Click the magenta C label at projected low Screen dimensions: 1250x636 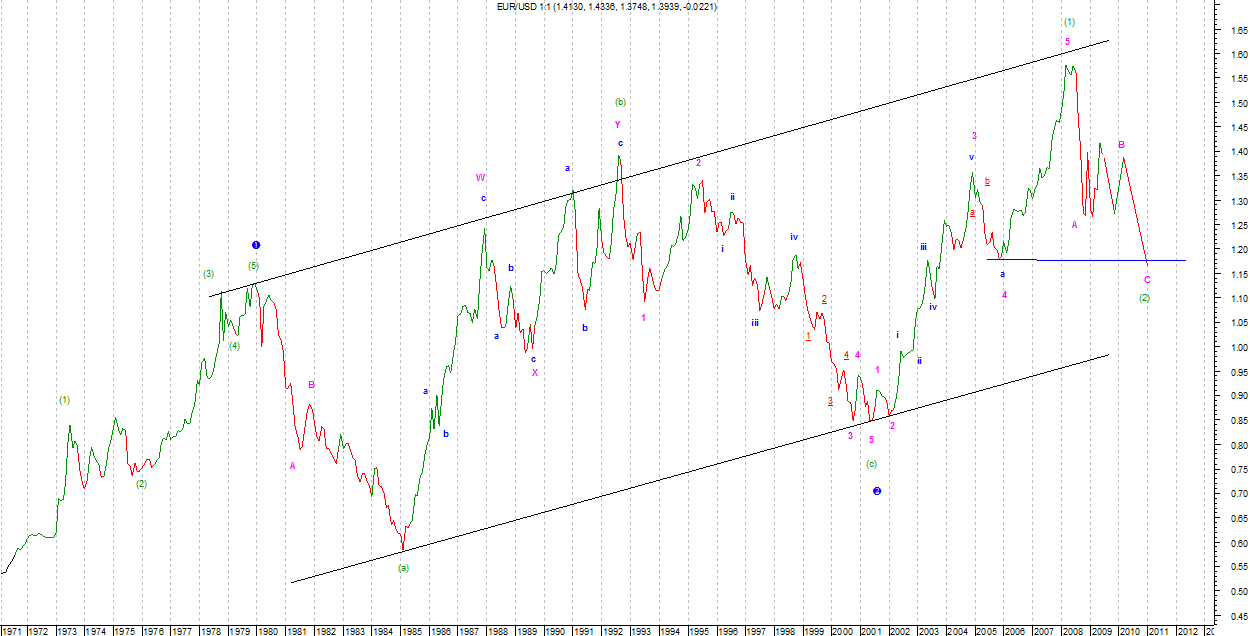(x=1147, y=280)
